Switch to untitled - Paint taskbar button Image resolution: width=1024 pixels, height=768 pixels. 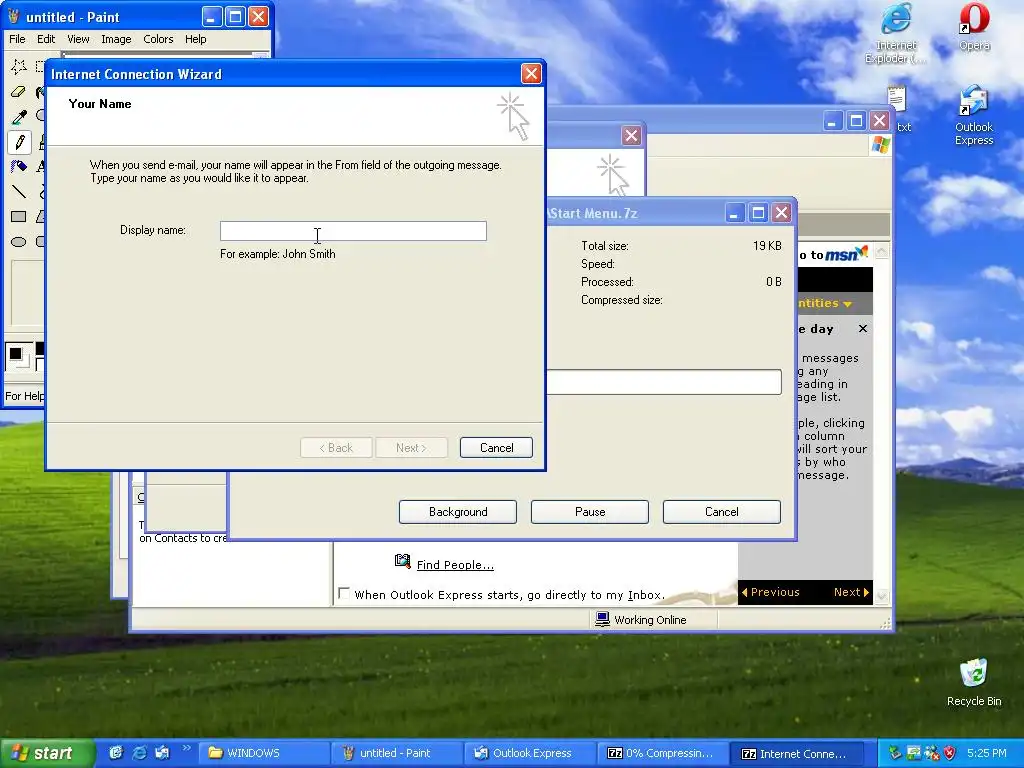[x=396, y=753]
